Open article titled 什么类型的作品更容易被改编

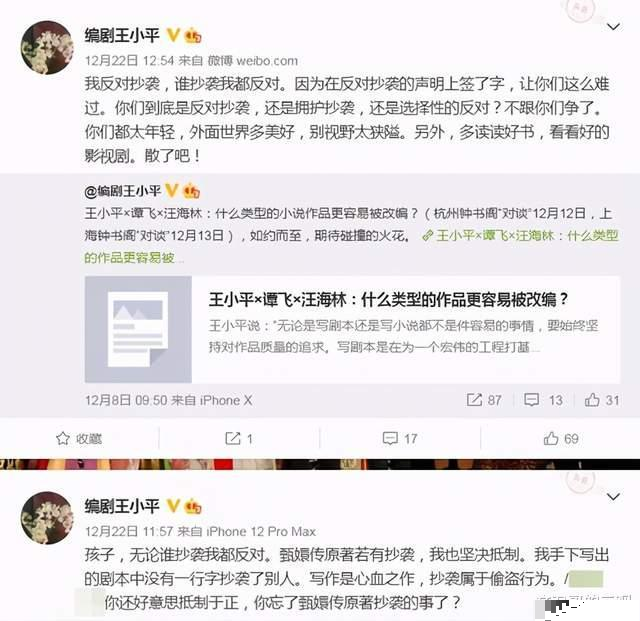389,300
